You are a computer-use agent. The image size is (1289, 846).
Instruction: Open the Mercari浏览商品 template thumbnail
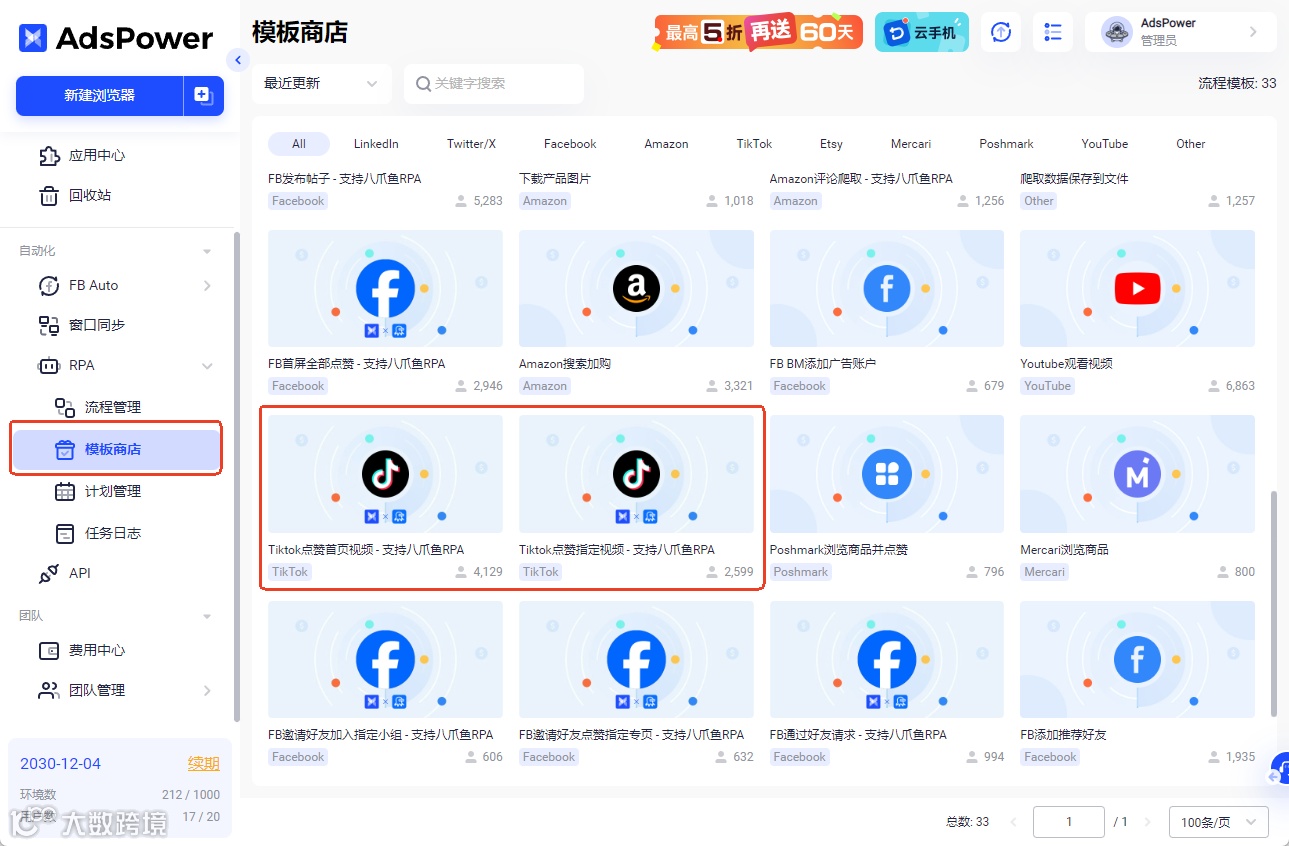[x=1137, y=474]
